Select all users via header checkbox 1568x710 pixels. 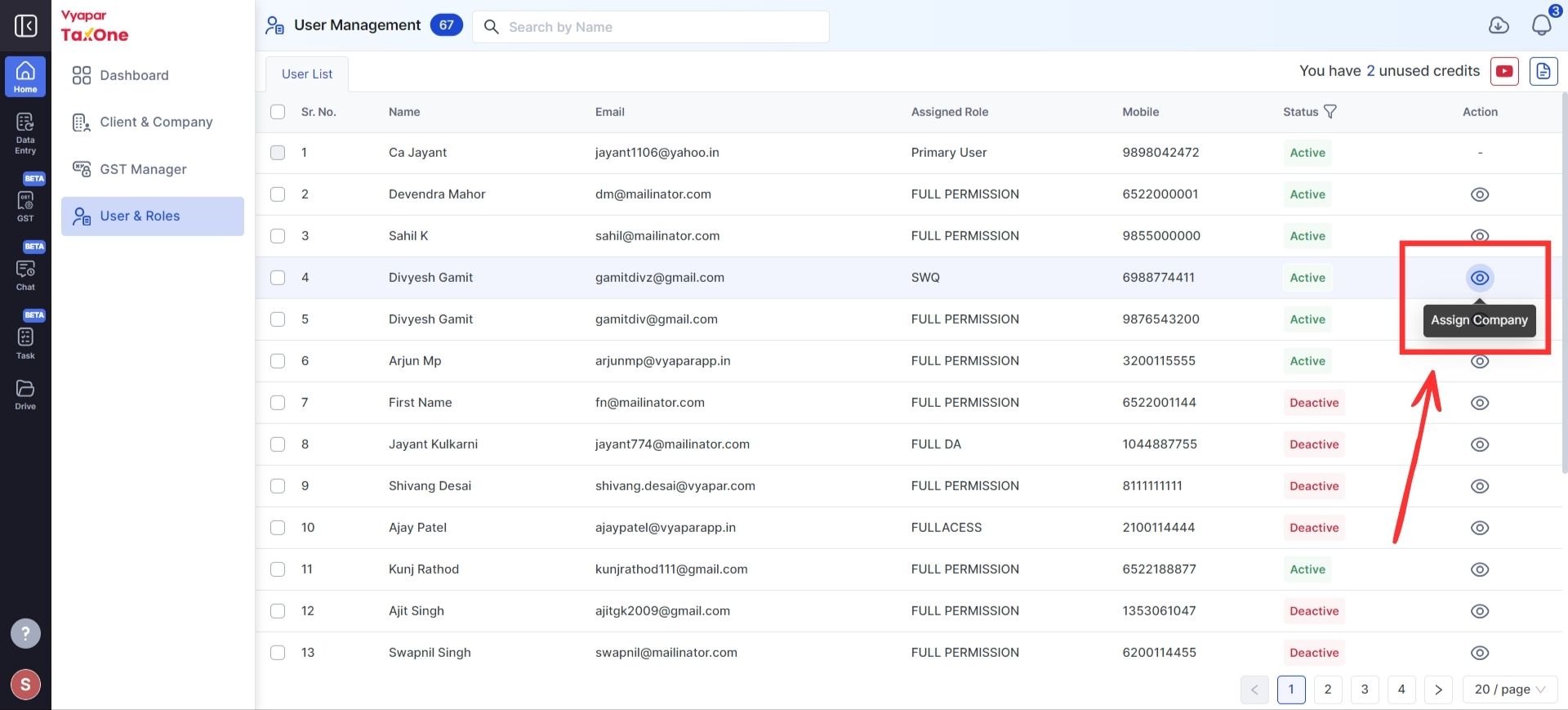(x=278, y=112)
